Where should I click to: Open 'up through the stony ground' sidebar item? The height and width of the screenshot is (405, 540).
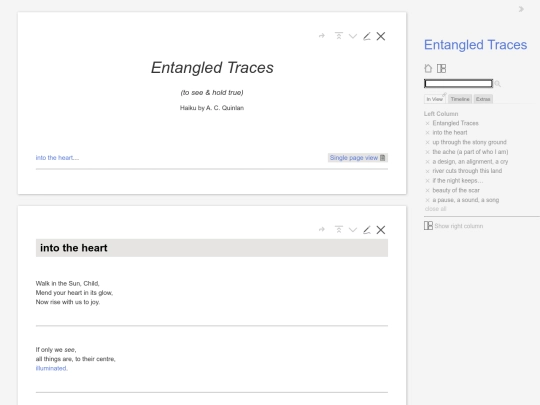(469, 142)
